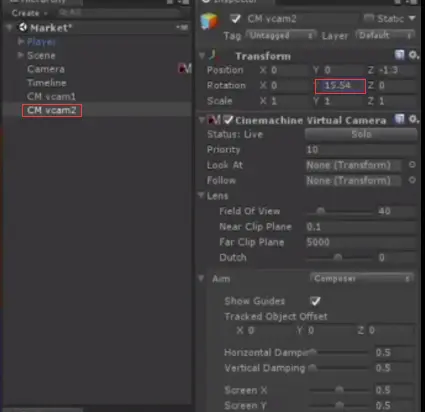425x412 pixels.
Task: Click the Position Z field
Action: coord(397,70)
